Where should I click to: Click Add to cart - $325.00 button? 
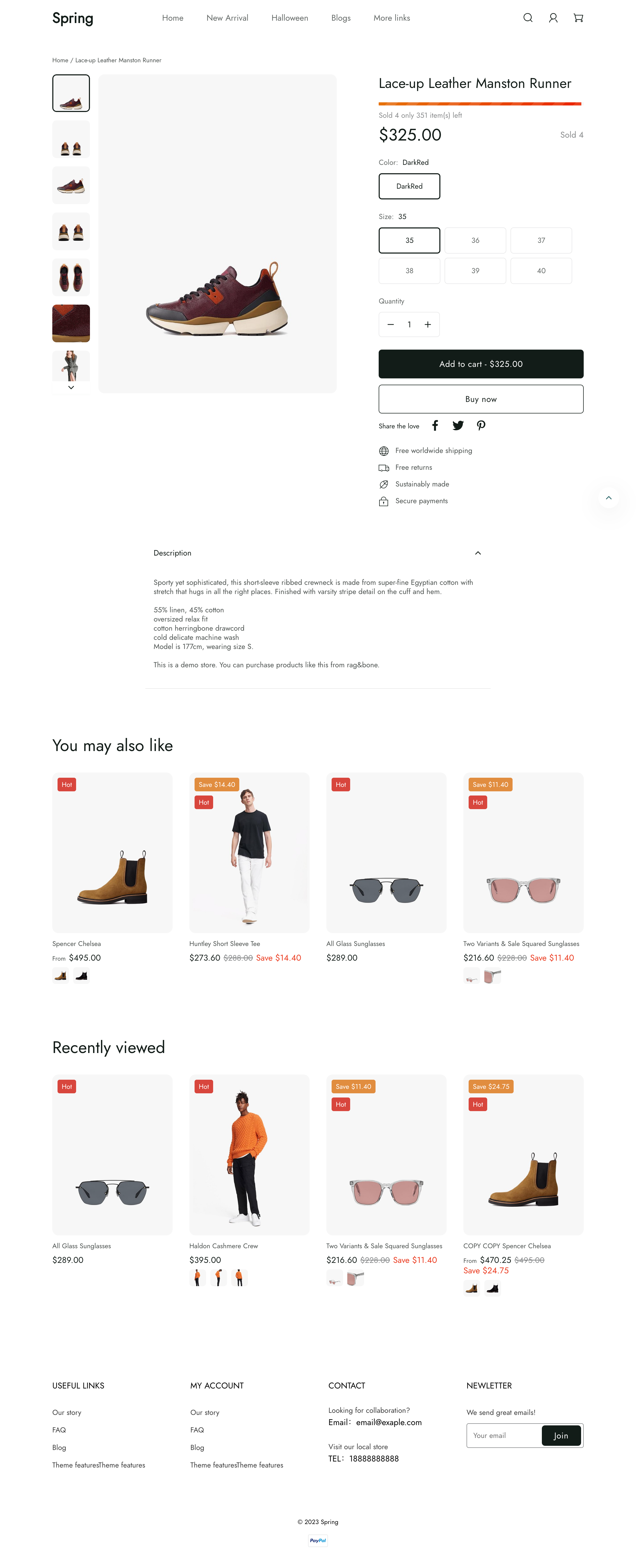[x=481, y=364]
